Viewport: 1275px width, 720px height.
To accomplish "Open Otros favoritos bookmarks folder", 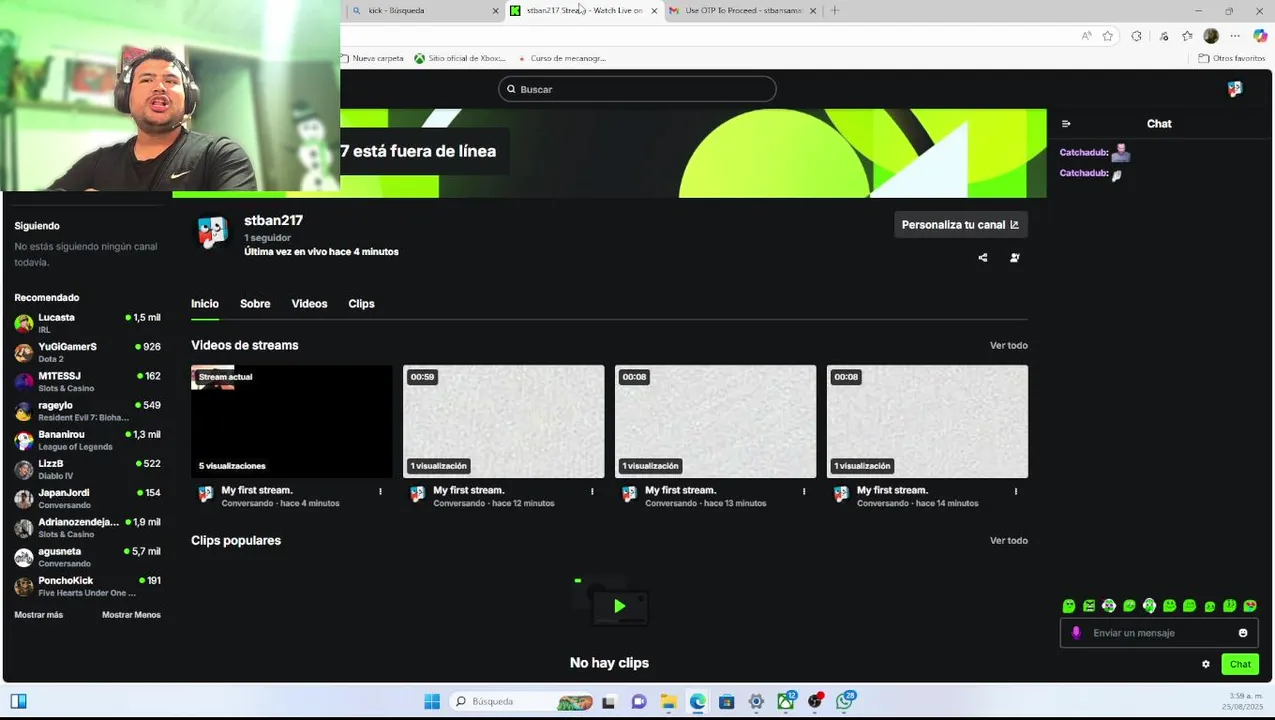I will (x=1232, y=58).
